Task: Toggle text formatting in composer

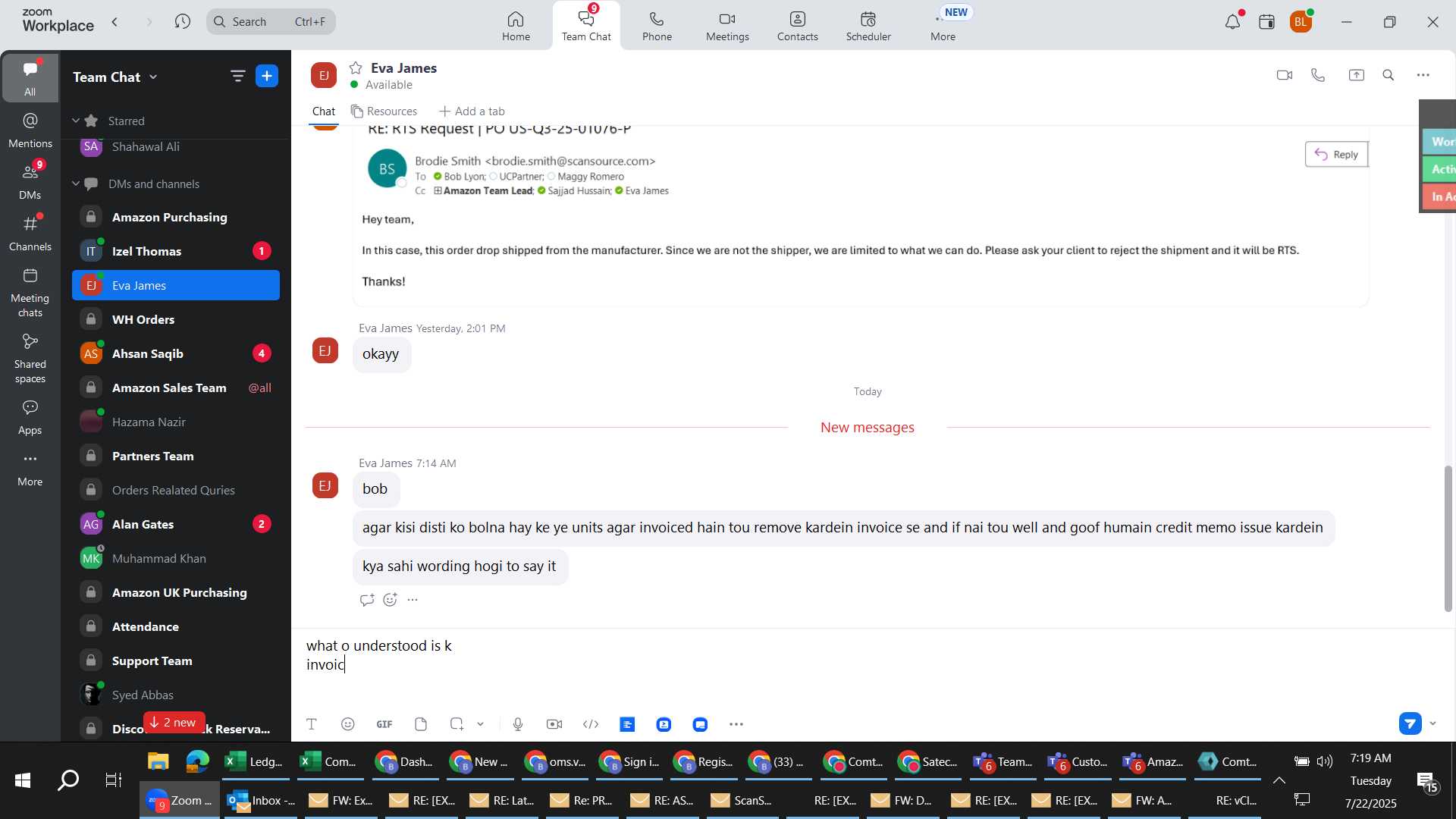Action: (x=311, y=724)
